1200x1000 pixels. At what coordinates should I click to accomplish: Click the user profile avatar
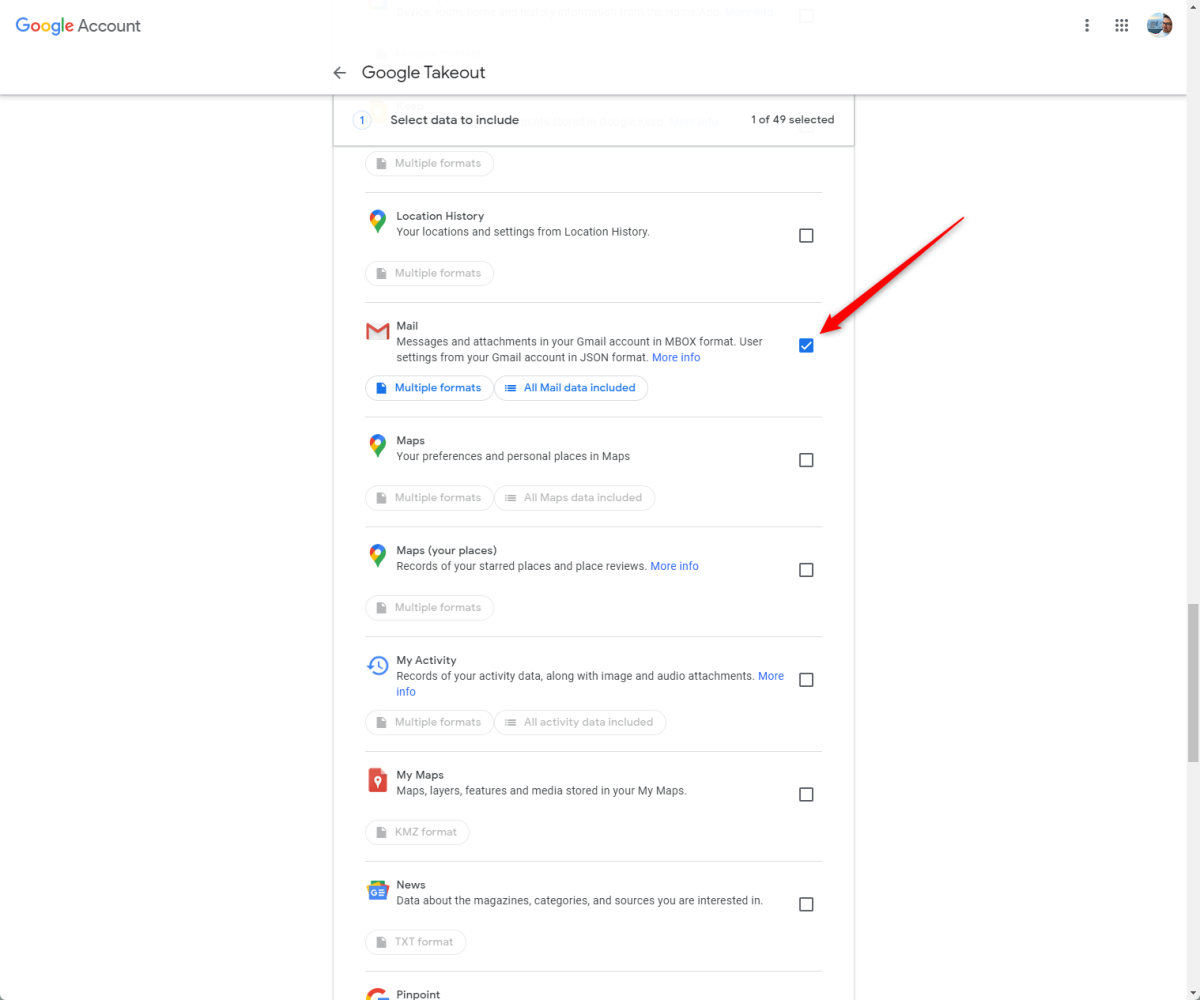coord(1159,24)
